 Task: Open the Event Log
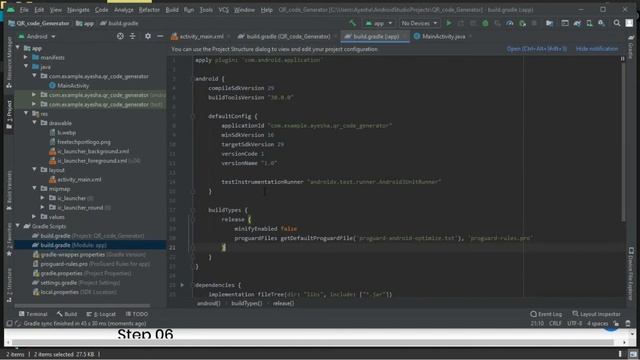[x=546, y=314]
